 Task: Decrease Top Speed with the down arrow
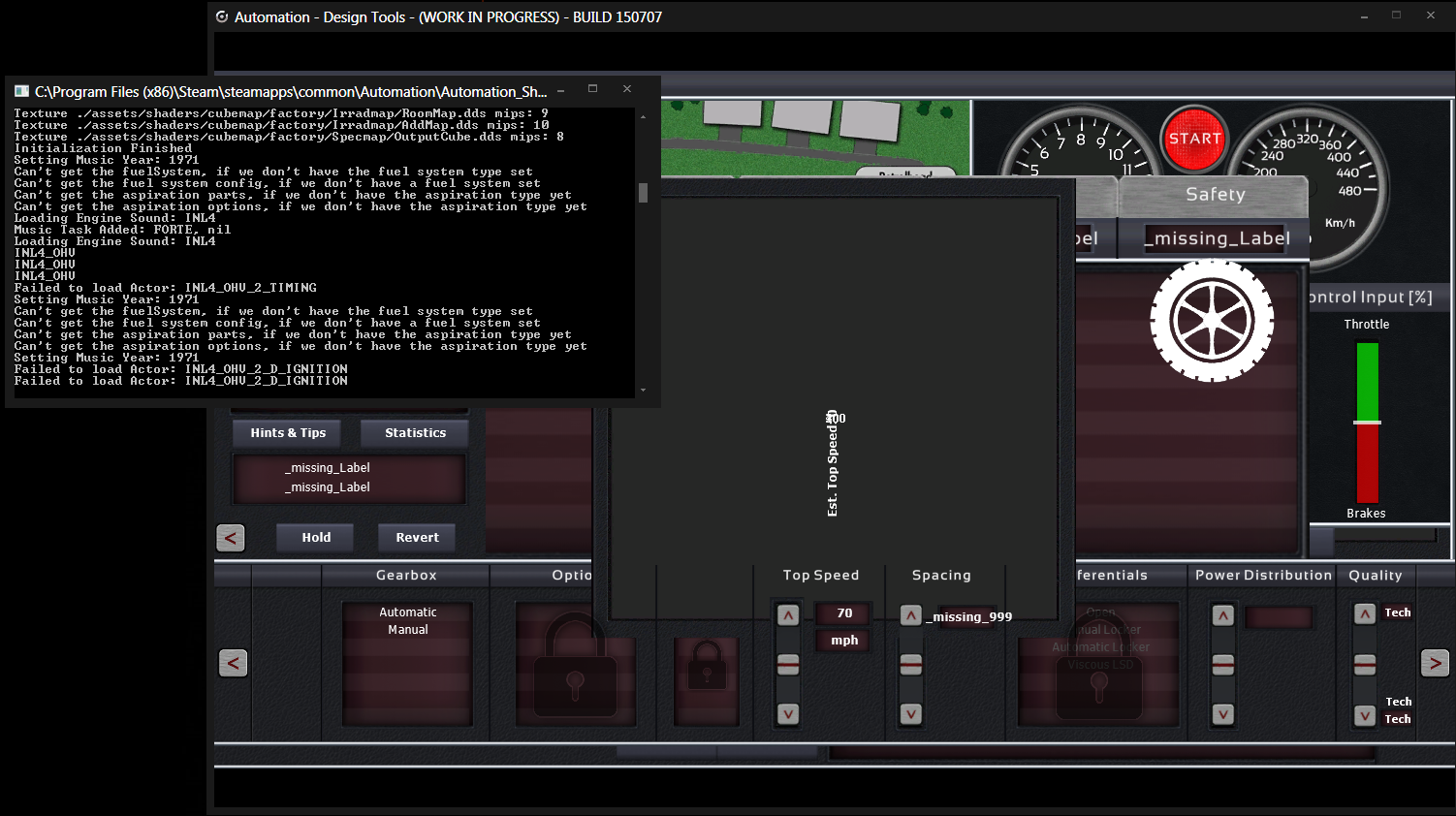pos(788,714)
